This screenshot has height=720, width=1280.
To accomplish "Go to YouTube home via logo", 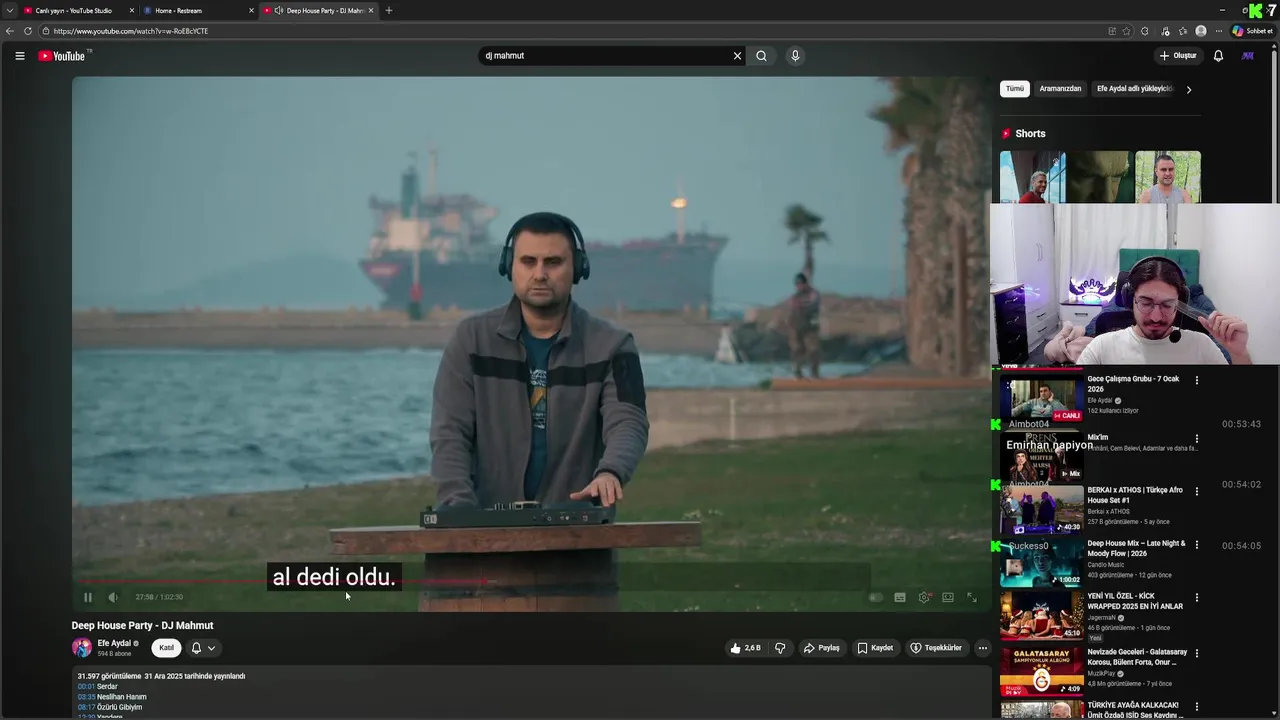I will (x=62, y=56).
